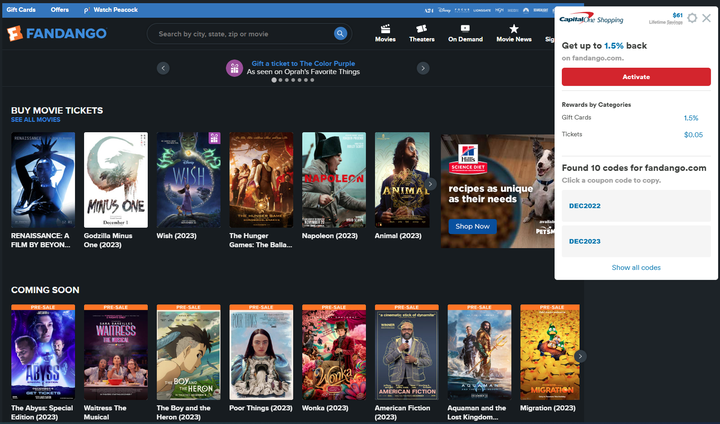
Task: Go to previous promo banner
Action: (163, 68)
